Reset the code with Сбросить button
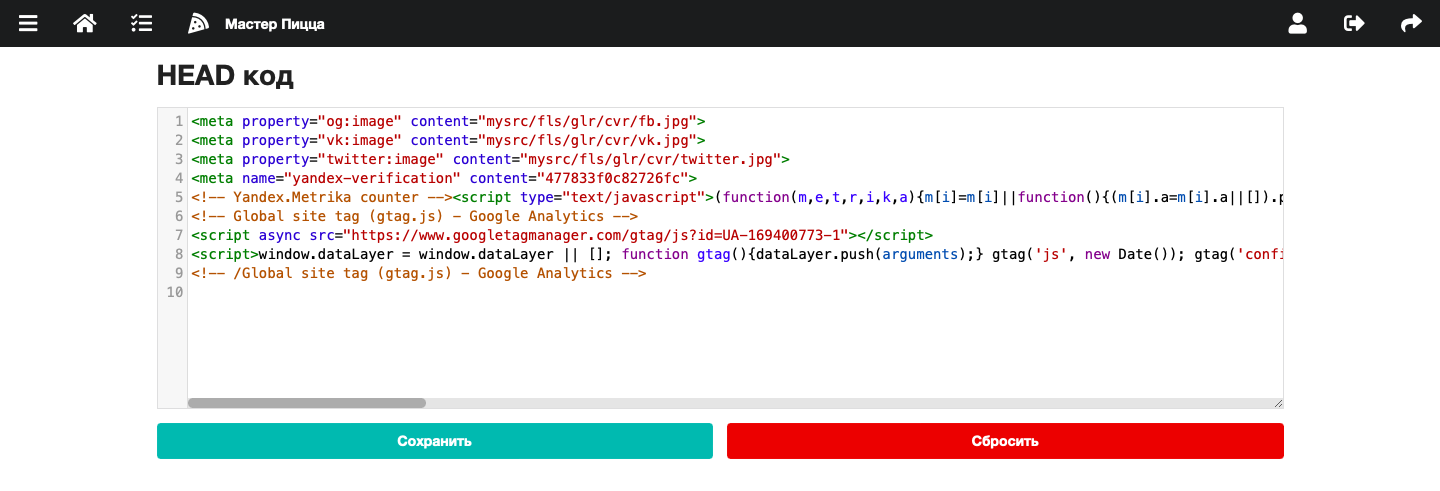 coord(1005,441)
